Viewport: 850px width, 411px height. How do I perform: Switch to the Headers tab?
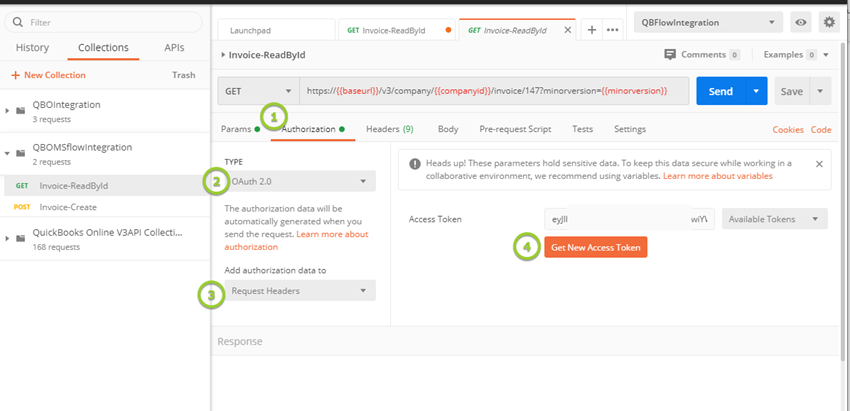389,129
